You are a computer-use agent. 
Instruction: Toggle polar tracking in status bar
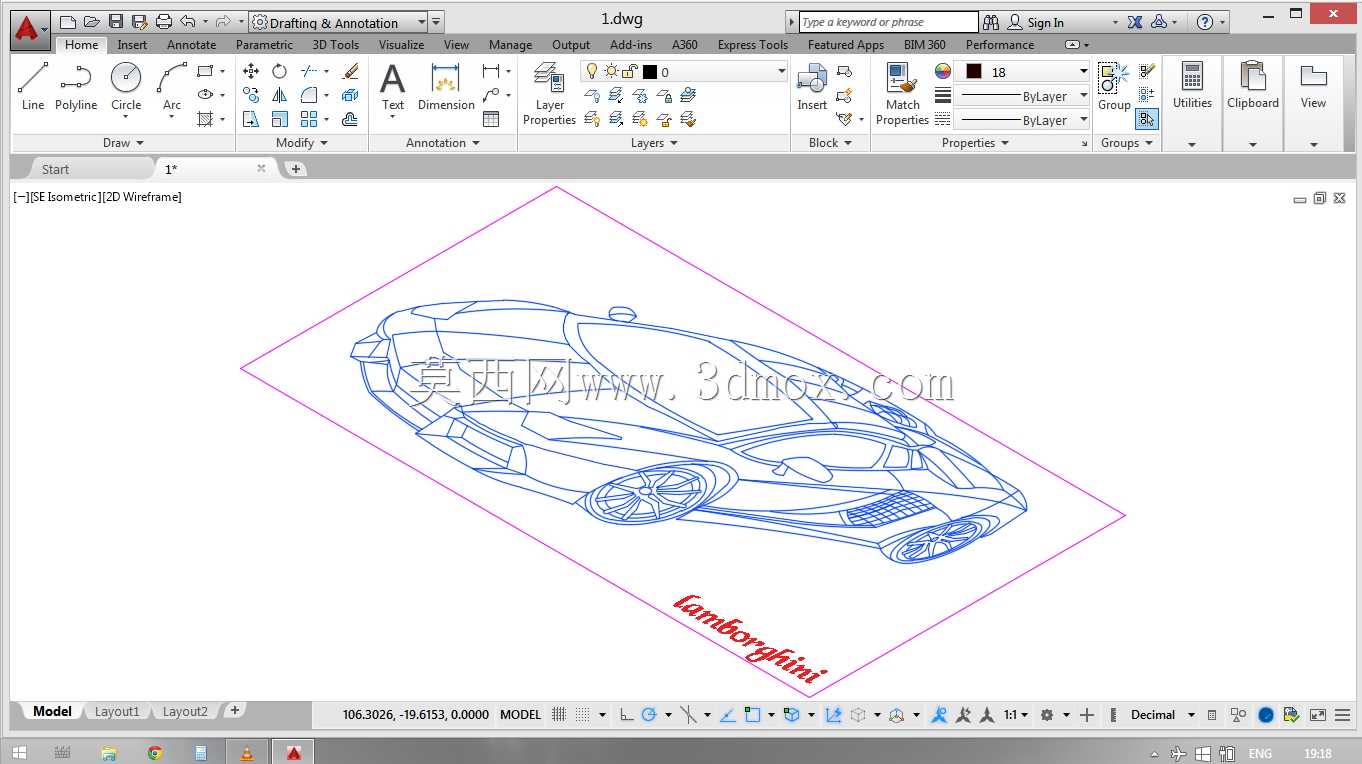[649, 714]
